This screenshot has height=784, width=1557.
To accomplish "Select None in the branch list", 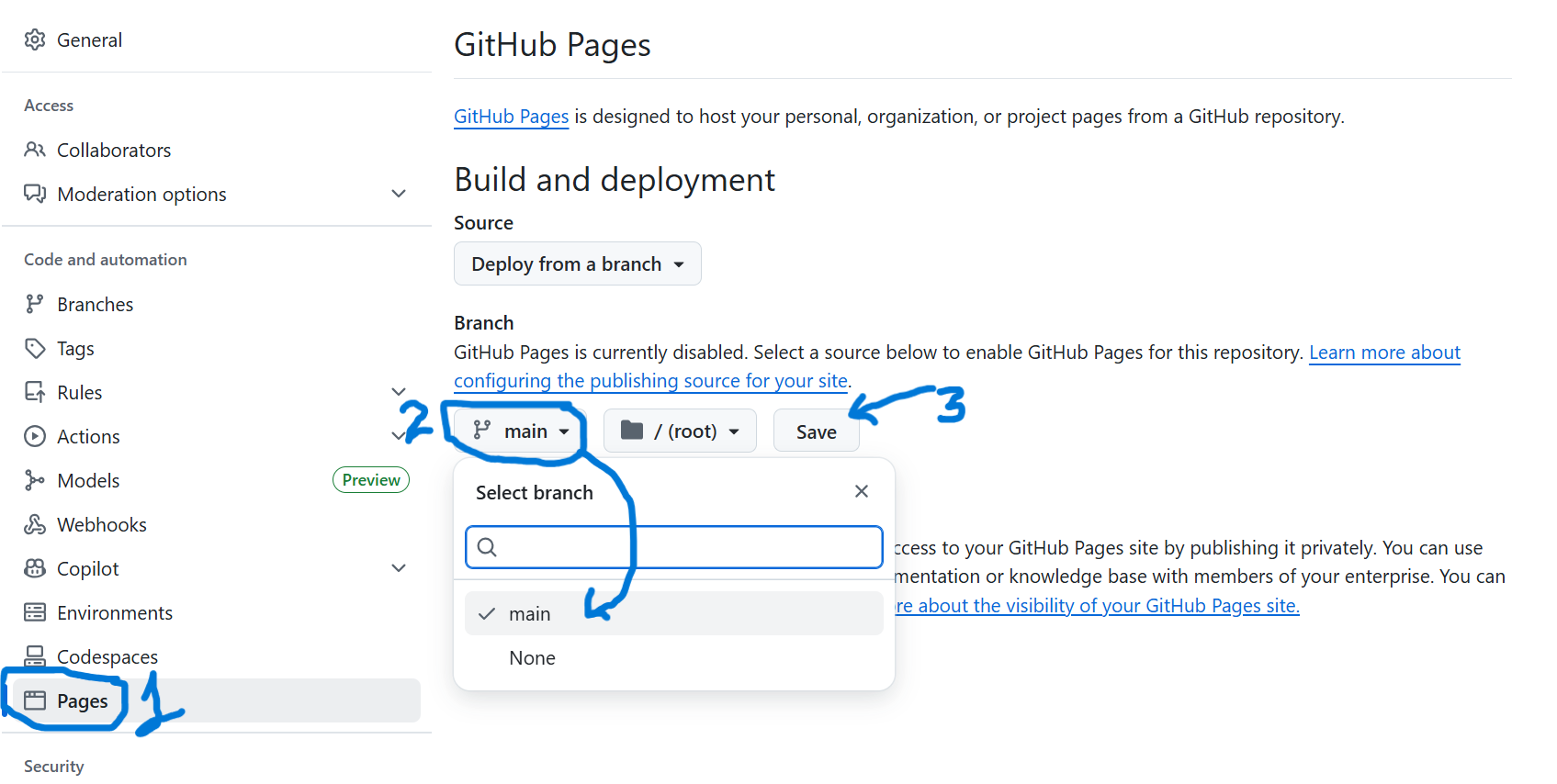I will coord(674,657).
